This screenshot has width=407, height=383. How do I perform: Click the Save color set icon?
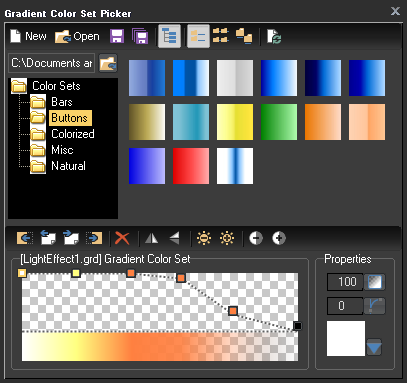click(x=117, y=36)
